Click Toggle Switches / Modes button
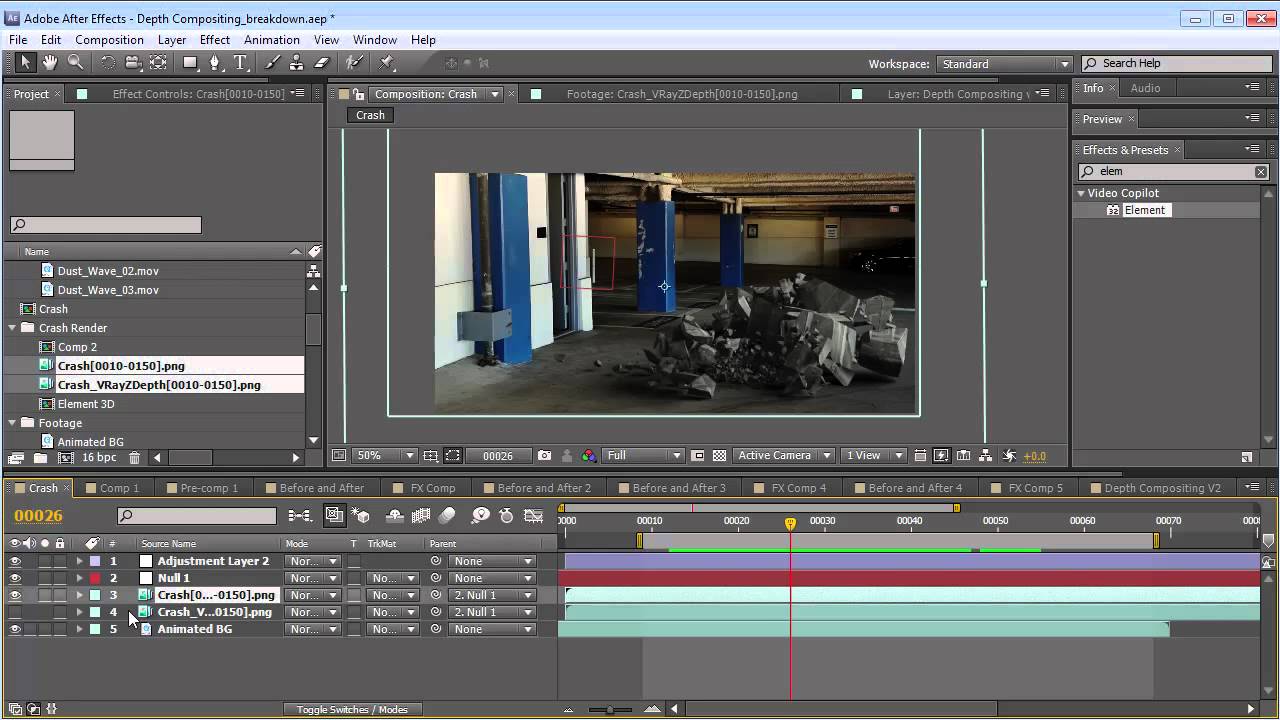This screenshot has height=720, width=1280. (352, 709)
